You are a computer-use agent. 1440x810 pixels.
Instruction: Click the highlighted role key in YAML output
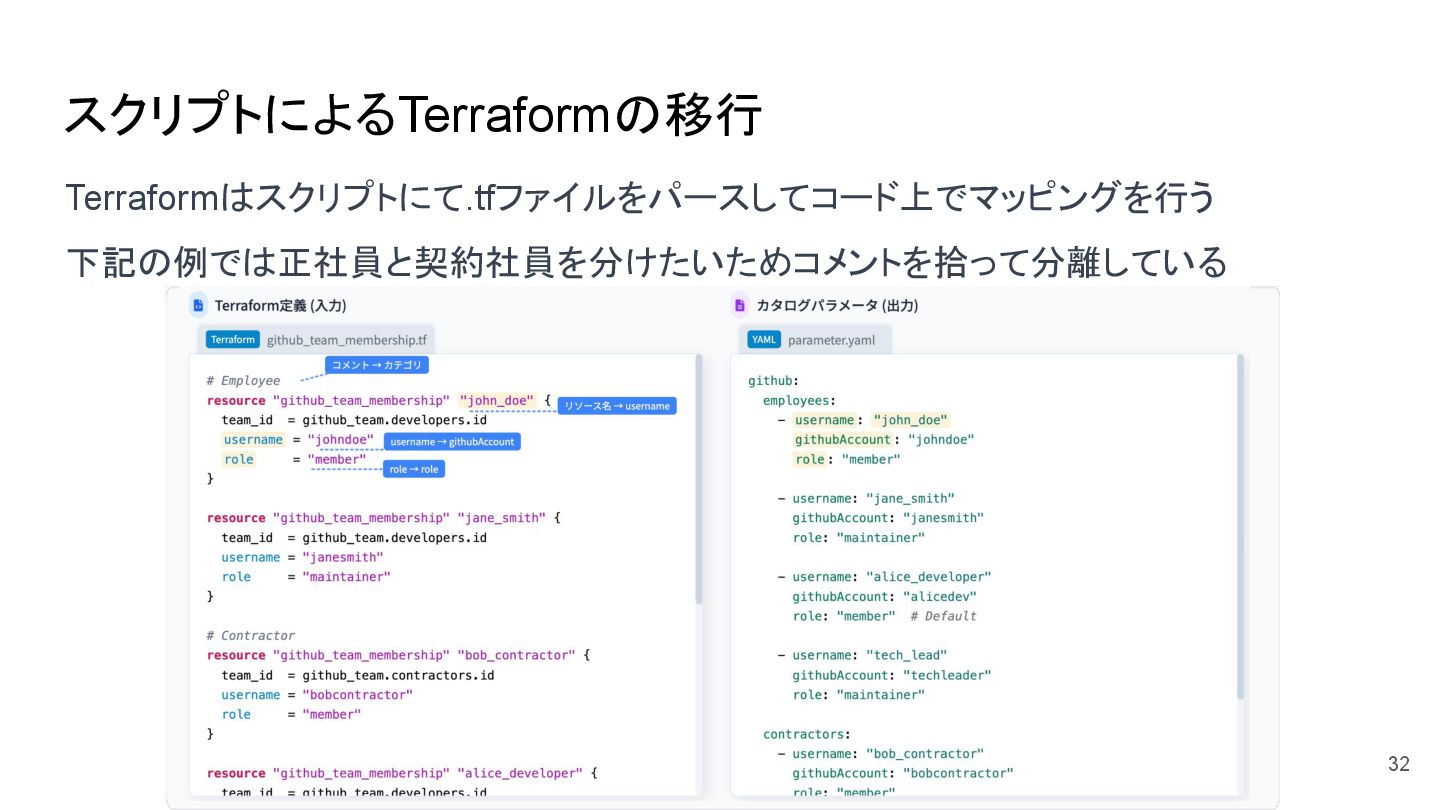tap(809, 459)
